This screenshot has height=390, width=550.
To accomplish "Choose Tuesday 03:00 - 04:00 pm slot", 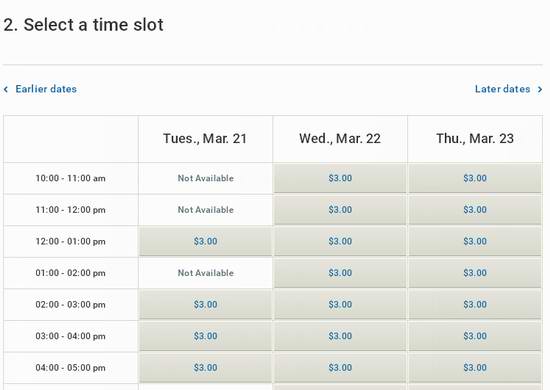I will click(x=206, y=336).
